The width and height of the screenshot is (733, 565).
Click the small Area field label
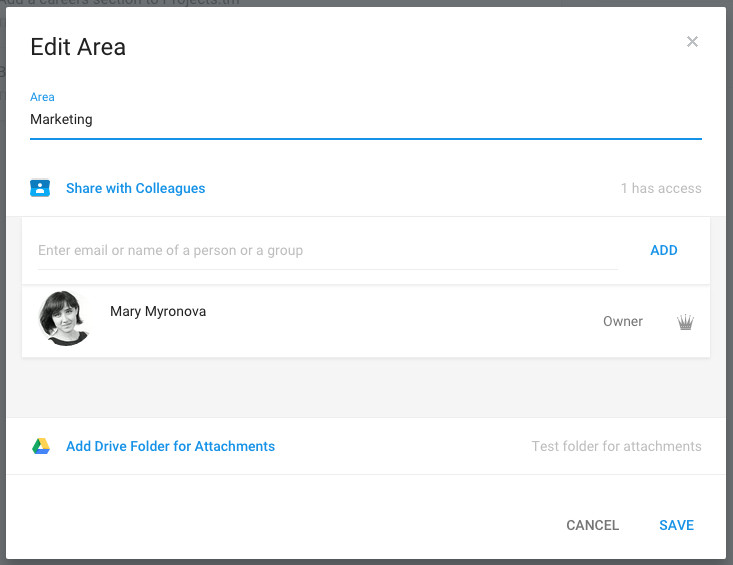coord(42,97)
